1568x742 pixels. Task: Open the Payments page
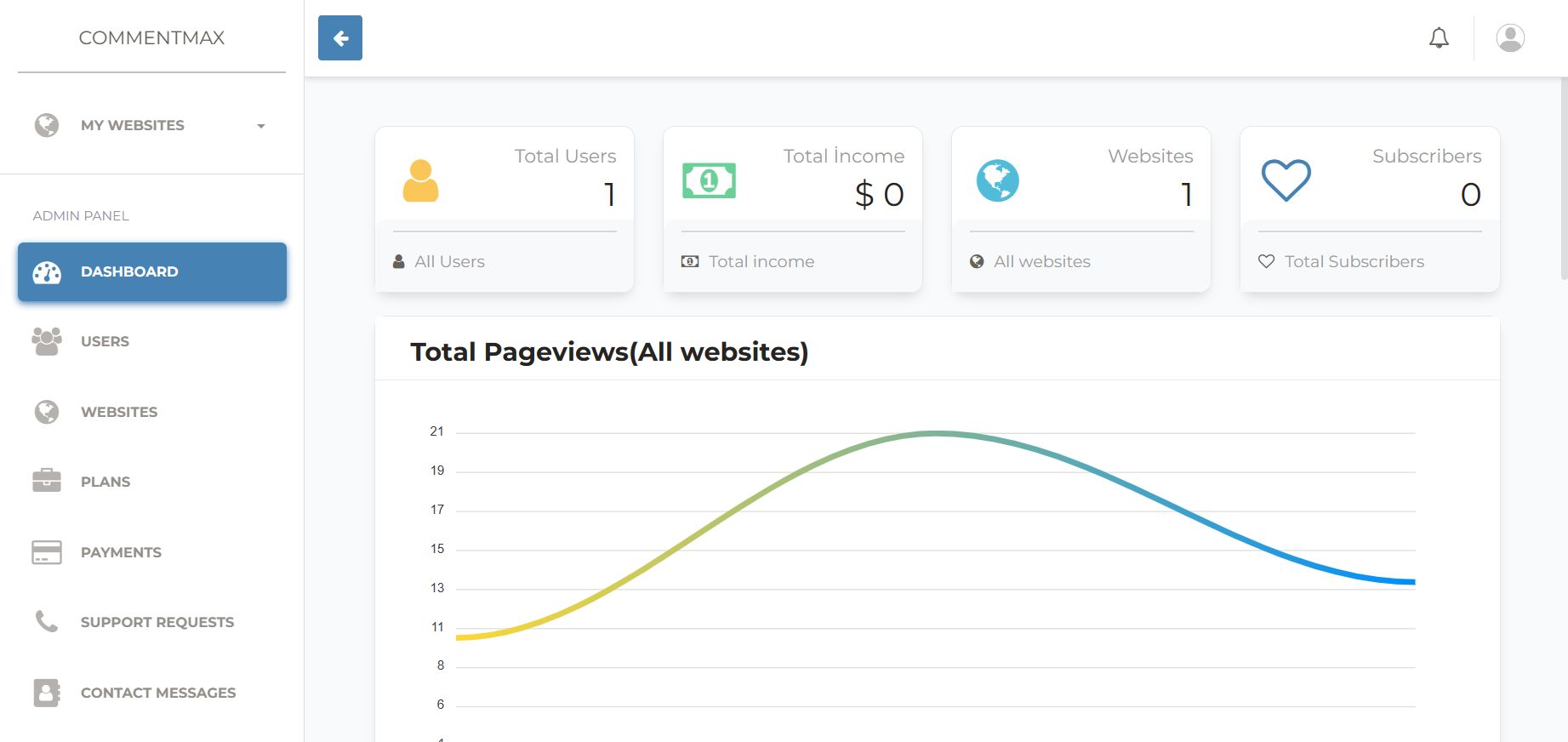point(121,552)
